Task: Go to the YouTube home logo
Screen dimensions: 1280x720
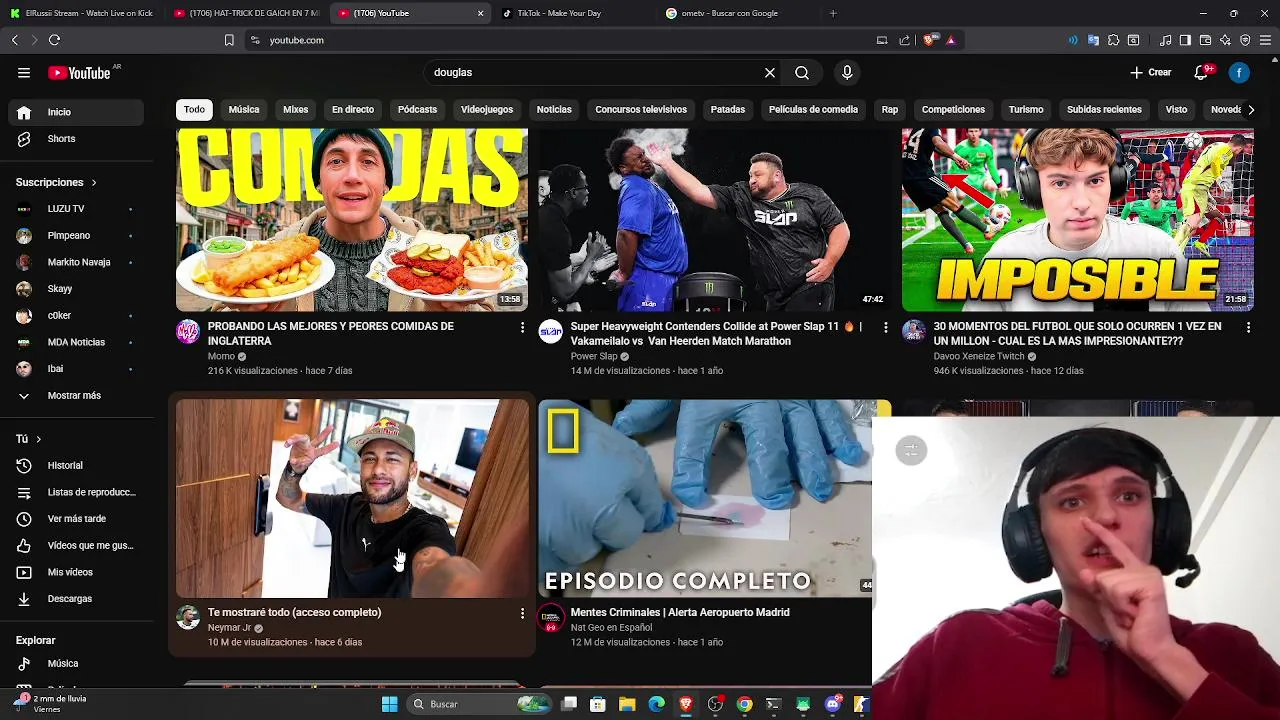Action: 79,72
